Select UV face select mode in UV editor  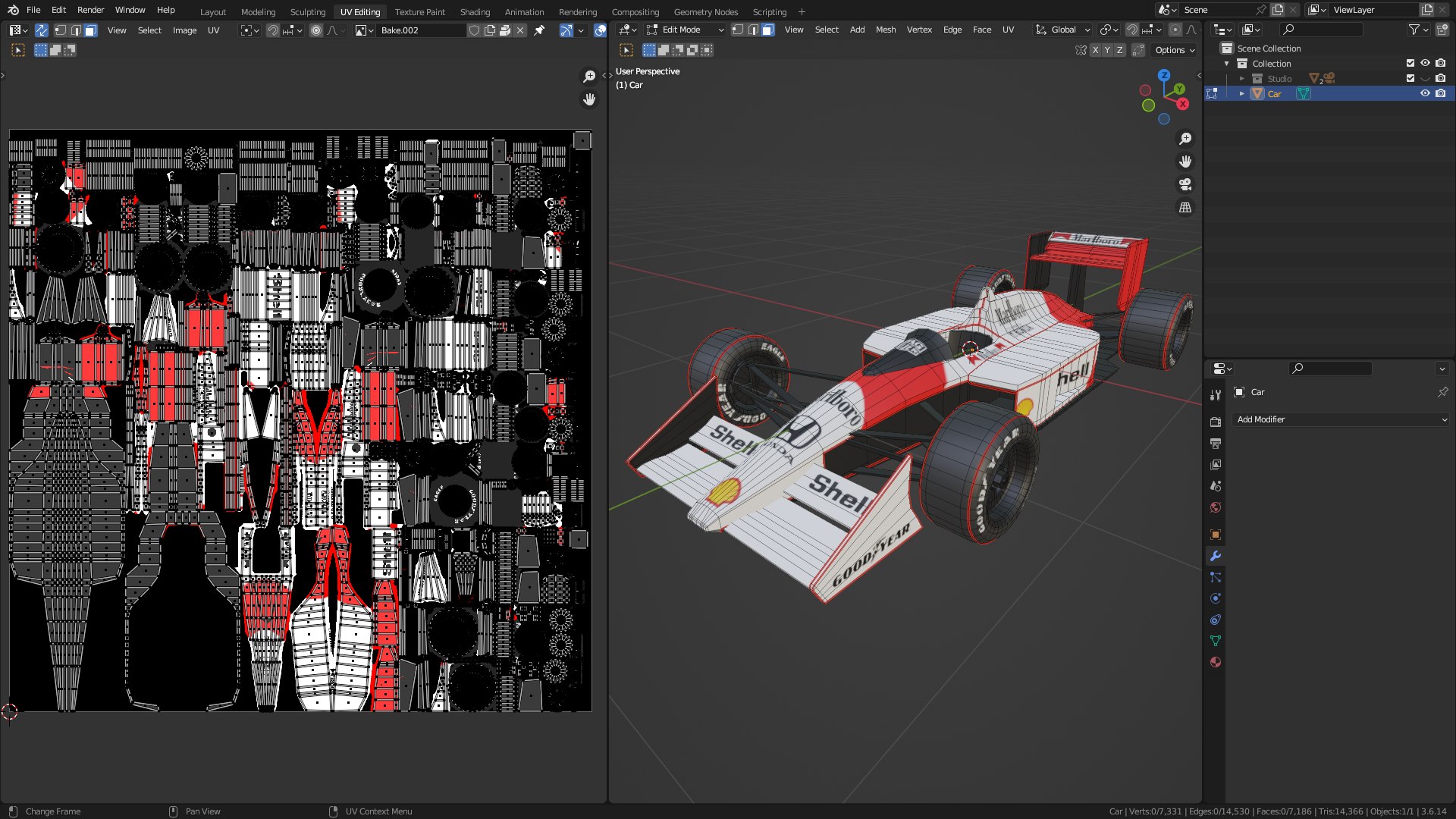coord(90,30)
